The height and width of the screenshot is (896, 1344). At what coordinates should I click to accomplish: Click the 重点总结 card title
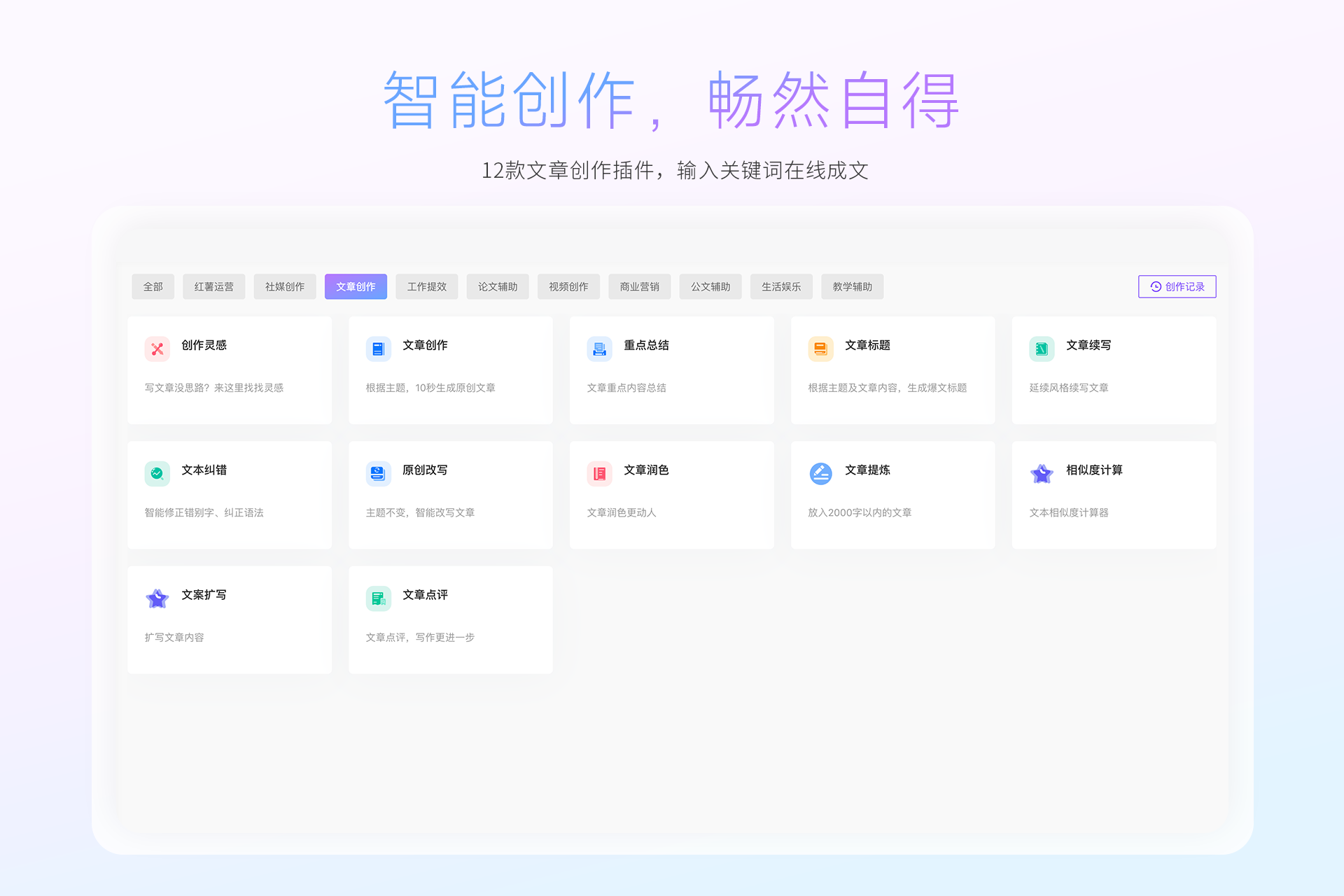pyautogui.click(x=646, y=345)
